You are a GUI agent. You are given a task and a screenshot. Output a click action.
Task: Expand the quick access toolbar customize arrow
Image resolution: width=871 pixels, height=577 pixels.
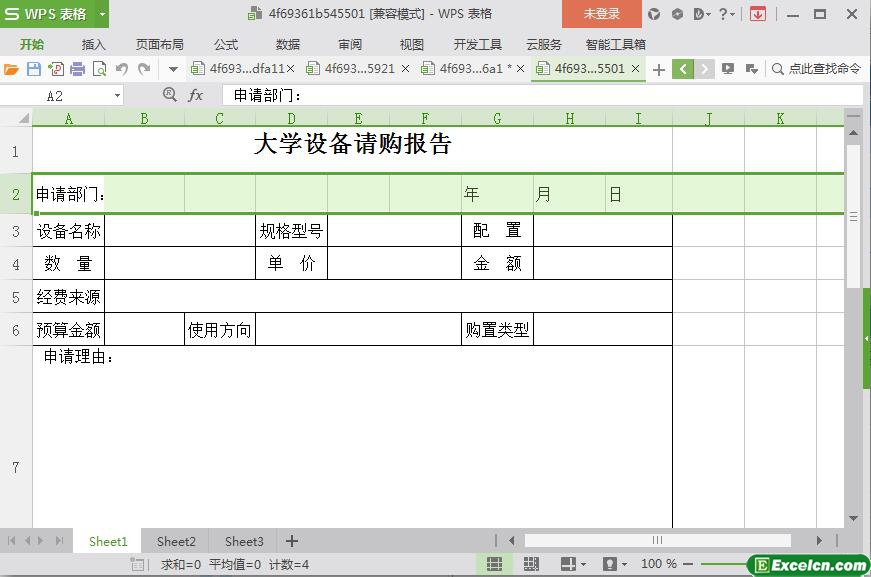[173, 69]
